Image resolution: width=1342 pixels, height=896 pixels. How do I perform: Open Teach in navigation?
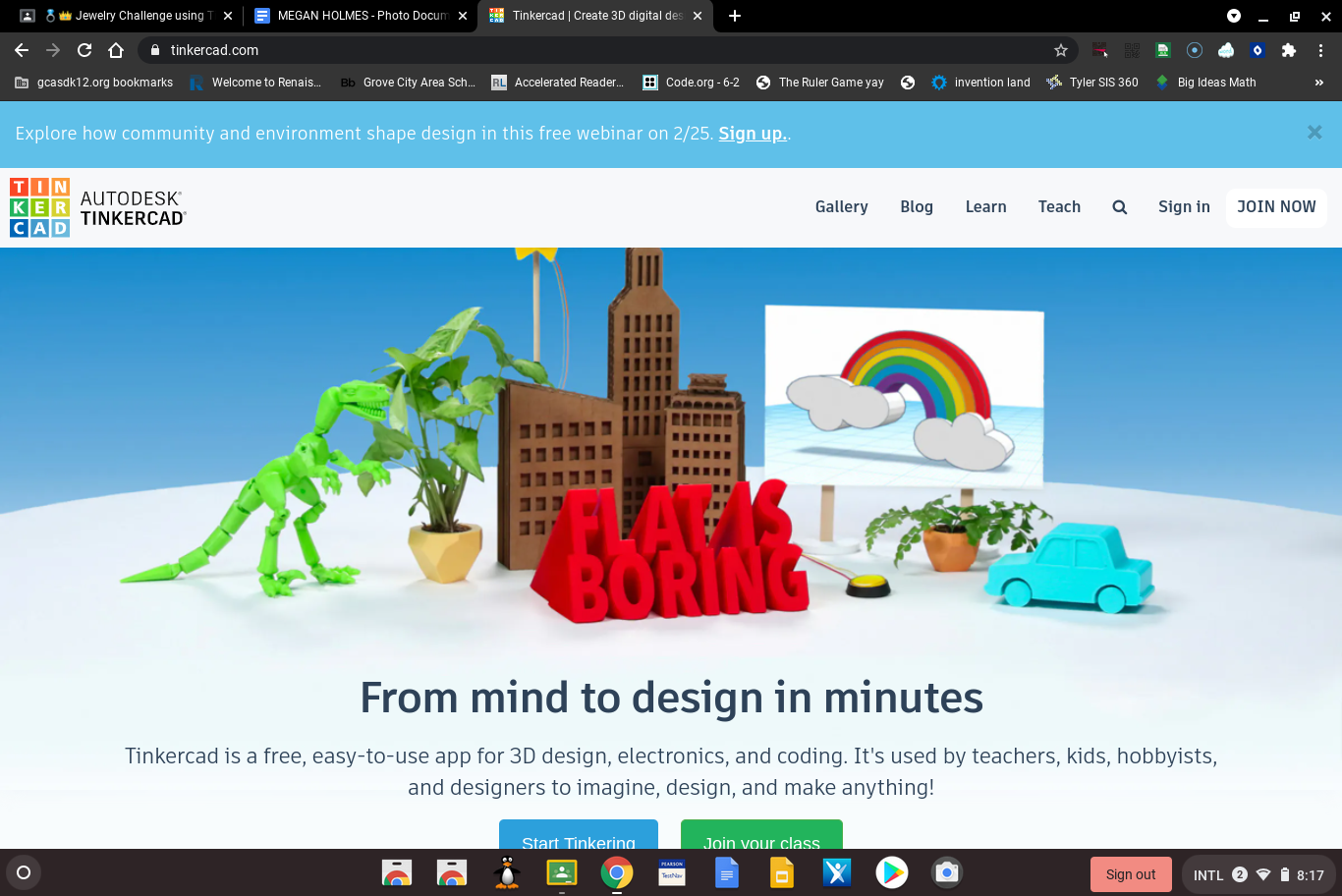(1059, 207)
